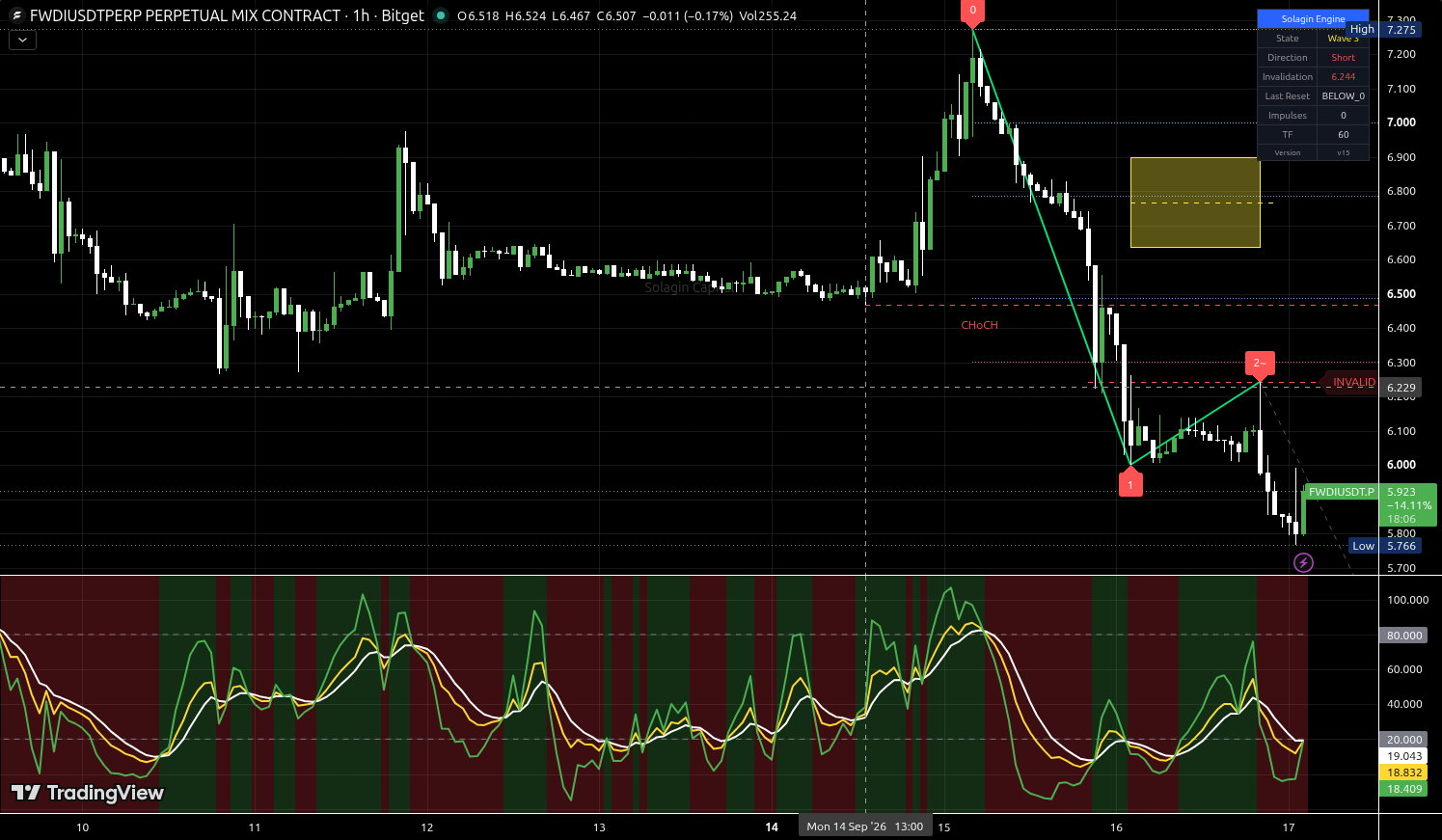Click the CHoCH label on chart
1442x840 pixels.
(979, 325)
